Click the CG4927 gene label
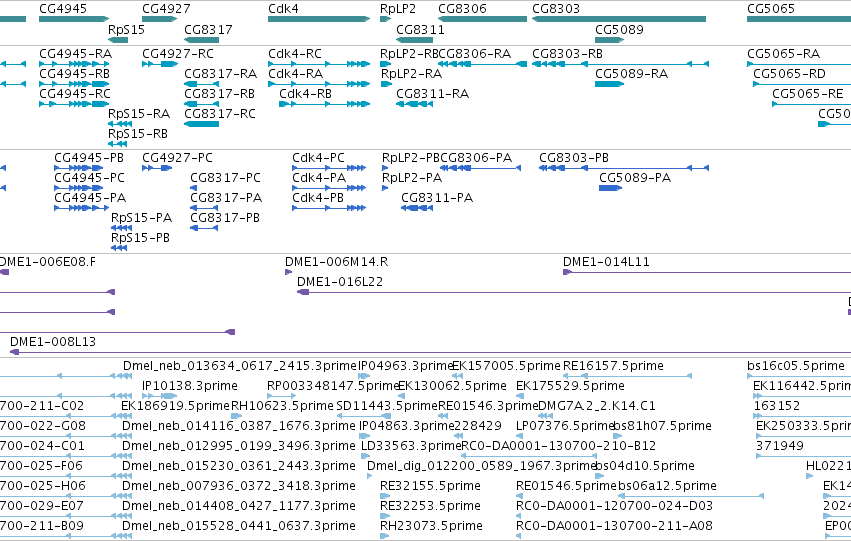Image resolution: width=851 pixels, height=541 pixels. click(166, 9)
